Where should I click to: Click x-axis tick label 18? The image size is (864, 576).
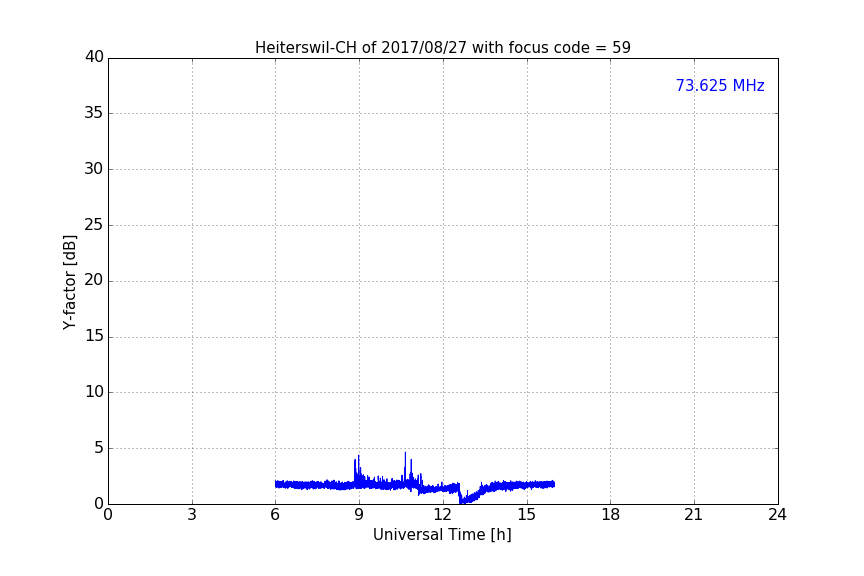[x=611, y=515]
